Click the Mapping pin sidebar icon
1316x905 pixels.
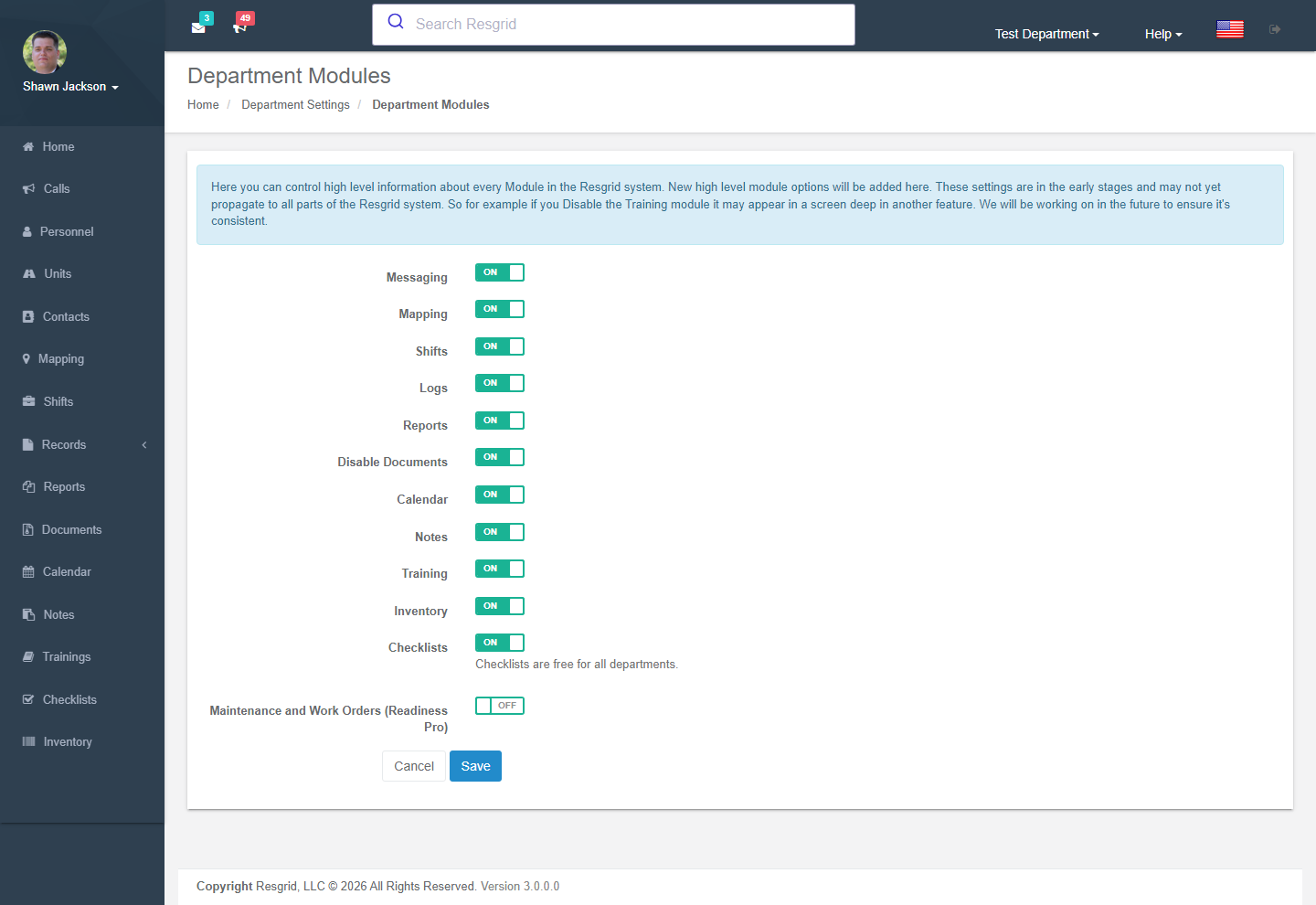point(27,359)
